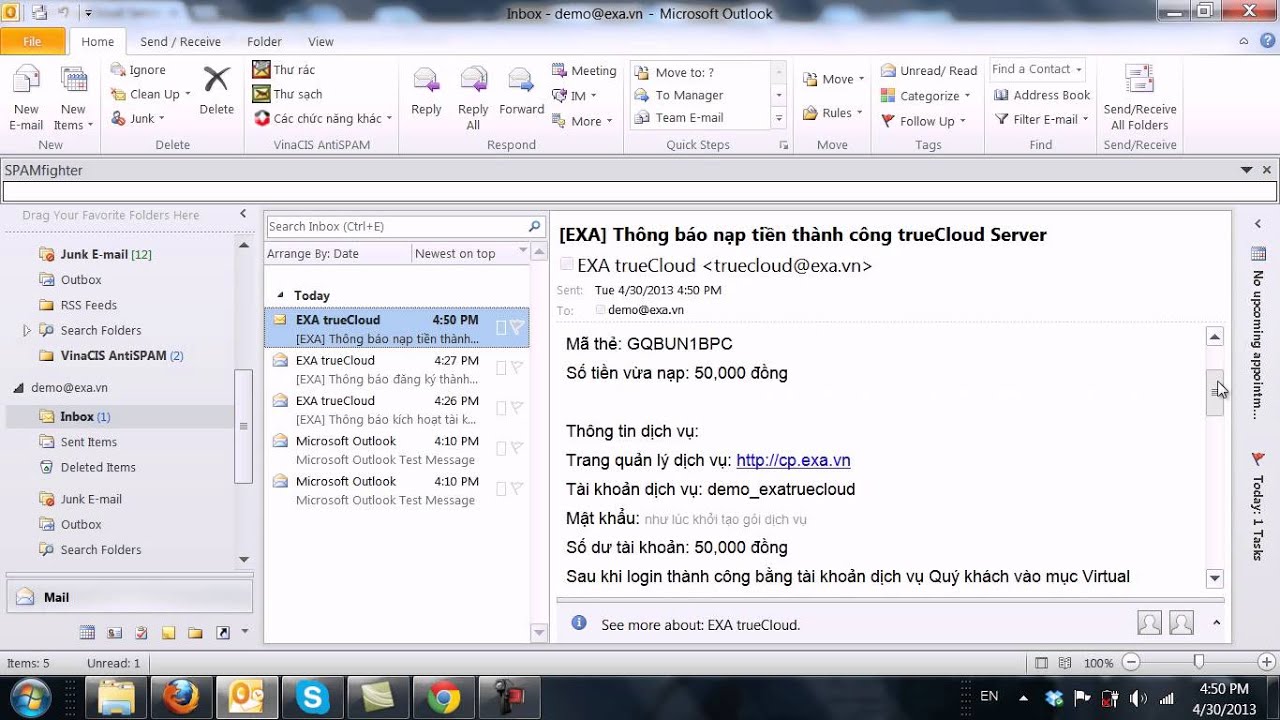
Task: Select the VinaCIS AntiSPAM (2) folder
Action: click(121, 355)
